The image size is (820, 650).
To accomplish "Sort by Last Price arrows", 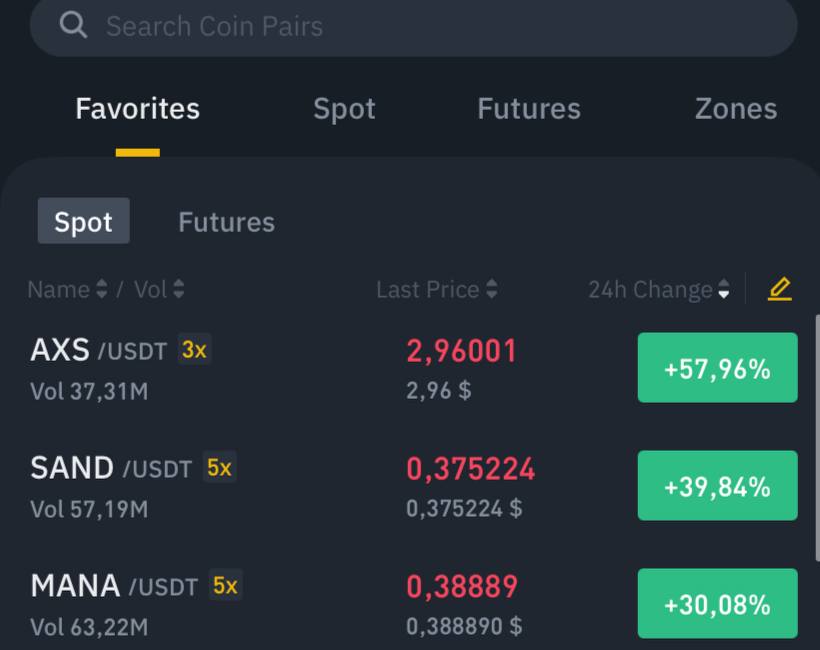I will tap(492, 289).
